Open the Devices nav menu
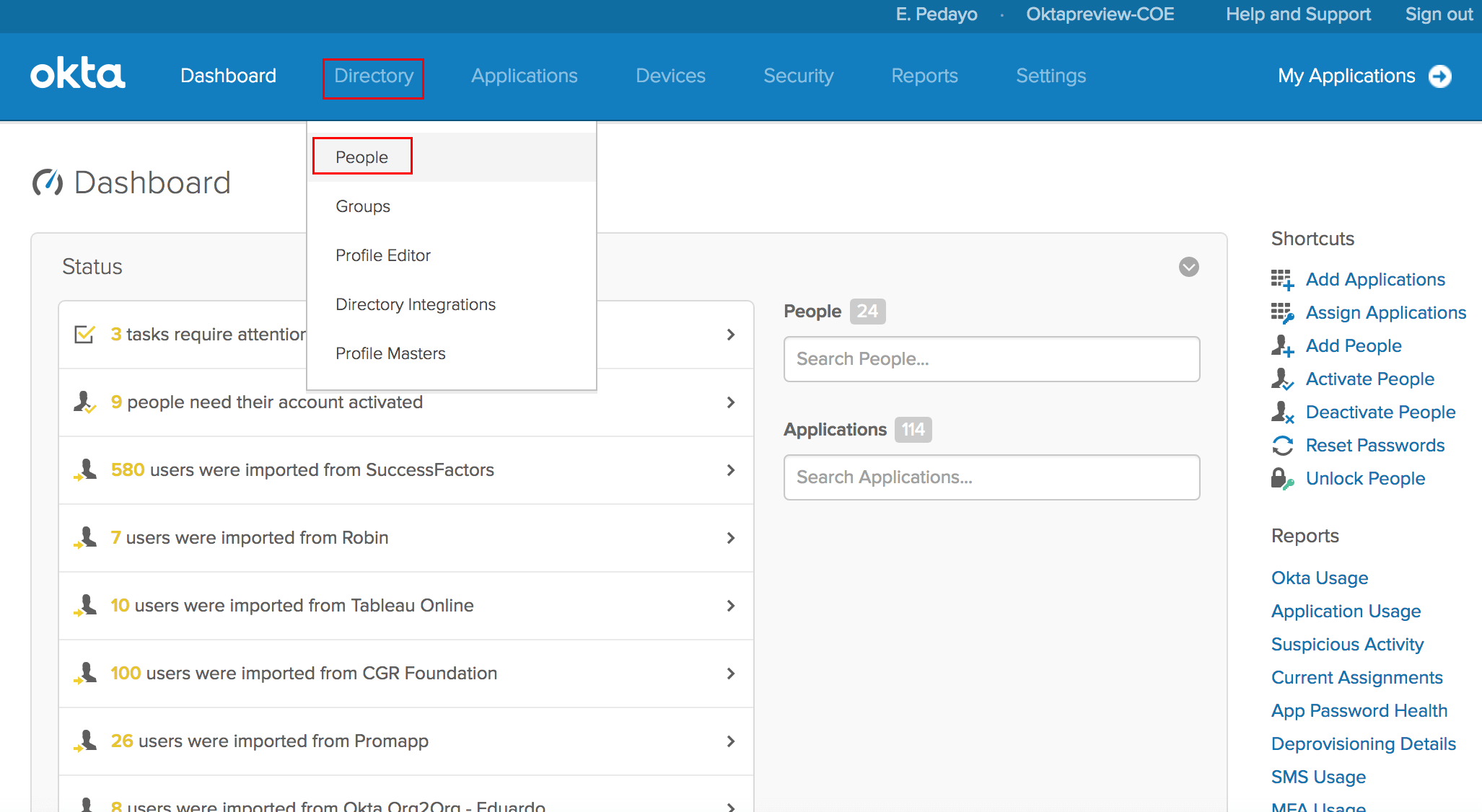1482x812 pixels. pyautogui.click(x=670, y=76)
